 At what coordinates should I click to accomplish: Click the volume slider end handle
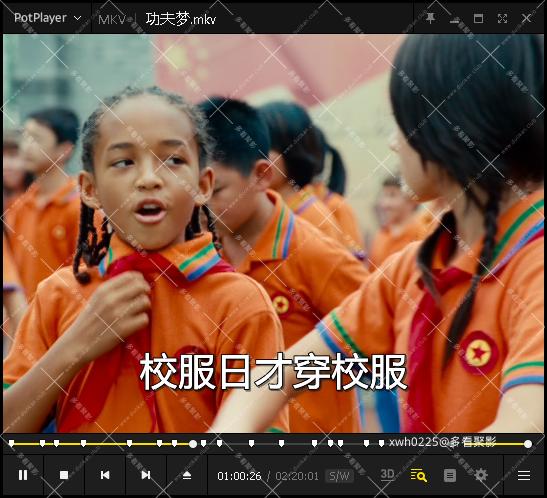(528, 444)
